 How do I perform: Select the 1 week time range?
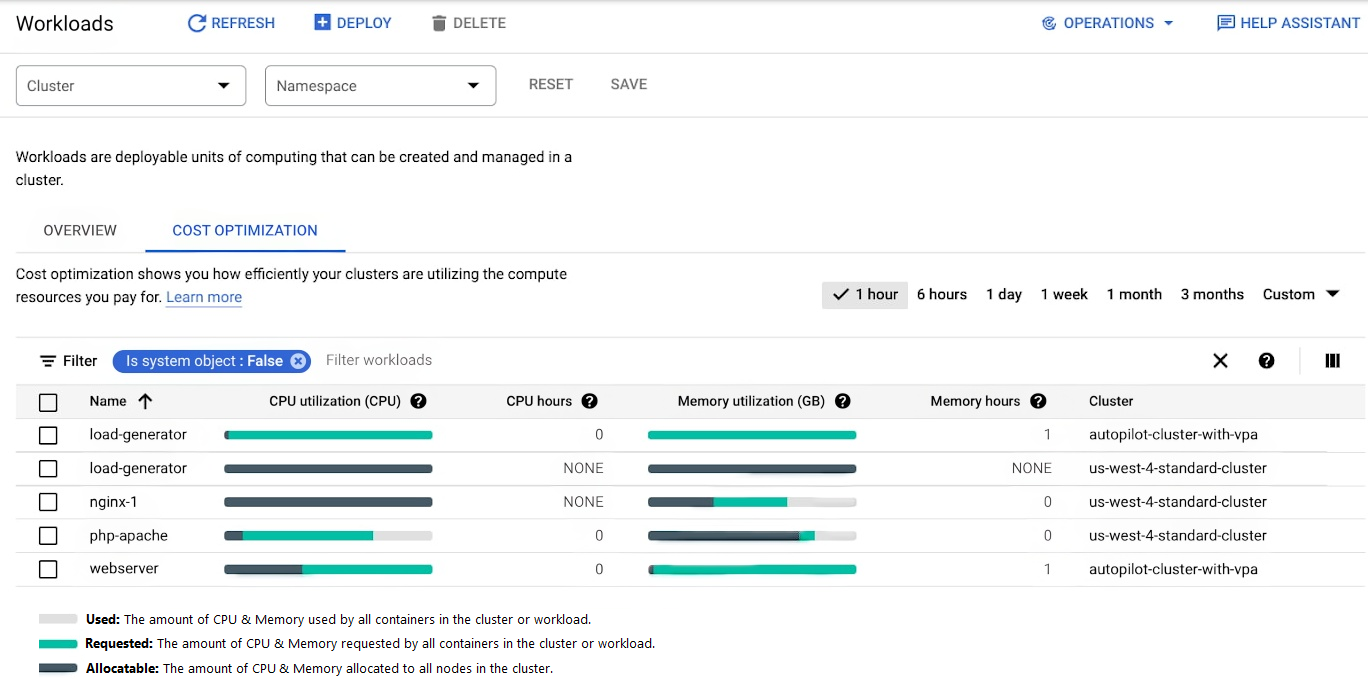1064,294
